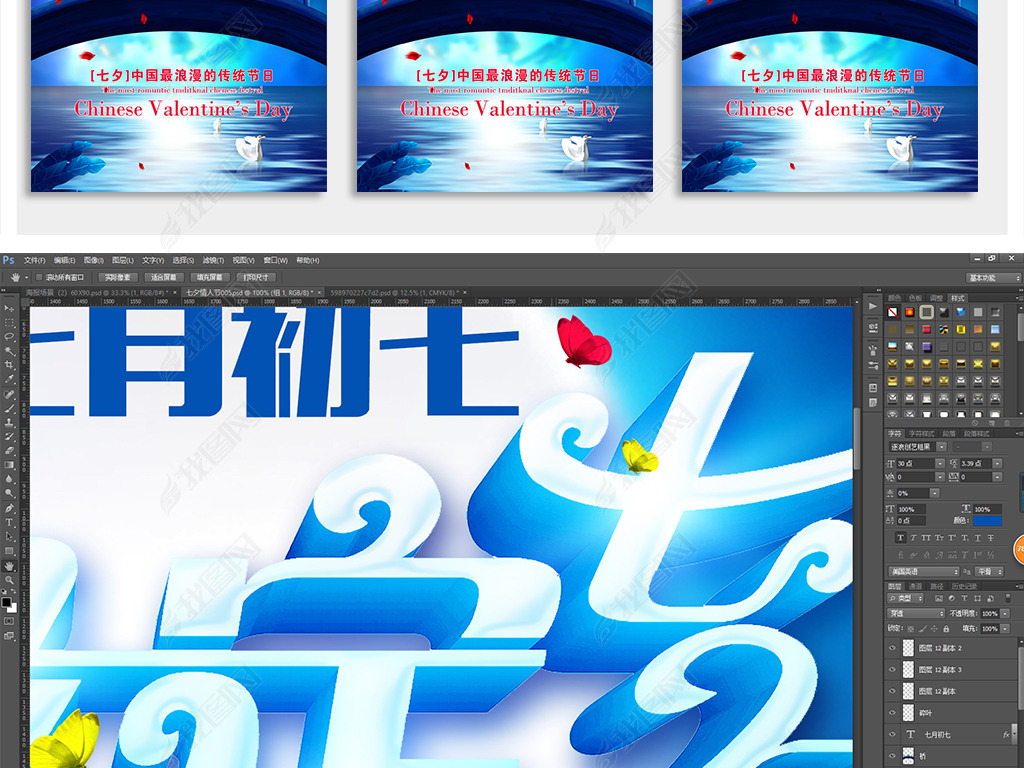Select the Type tool in left toolbar
This screenshot has width=1024, height=768.
(9, 522)
